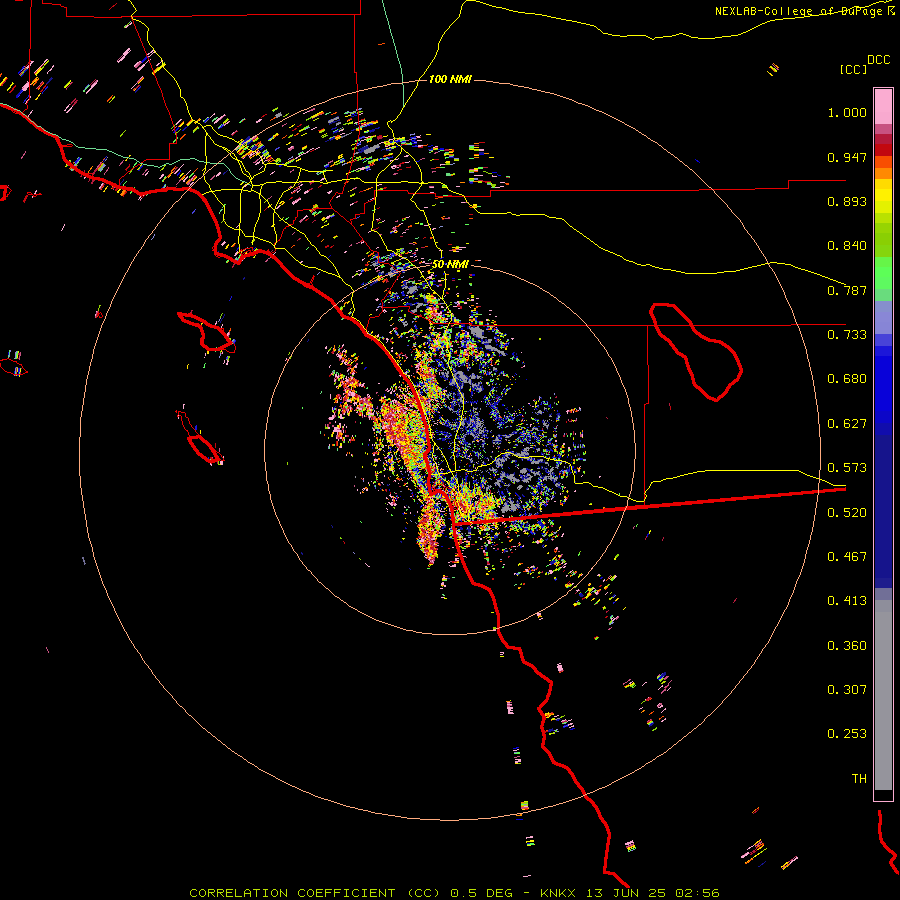Screen dimensions: 900x900
Task: Click the 0.787 scale value
Action: tap(847, 290)
